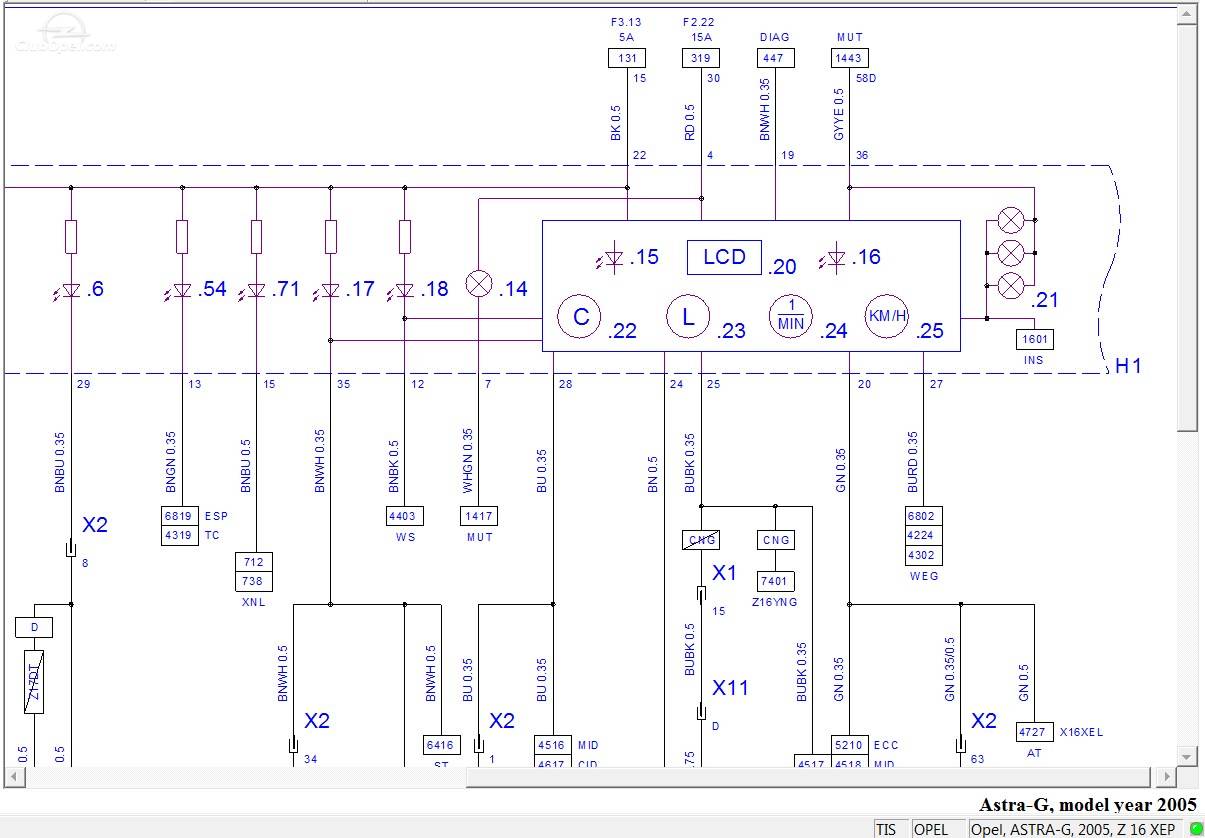Open MUT reference box 1443
This screenshot has width=1205, height=838.
tap(849, 58)
